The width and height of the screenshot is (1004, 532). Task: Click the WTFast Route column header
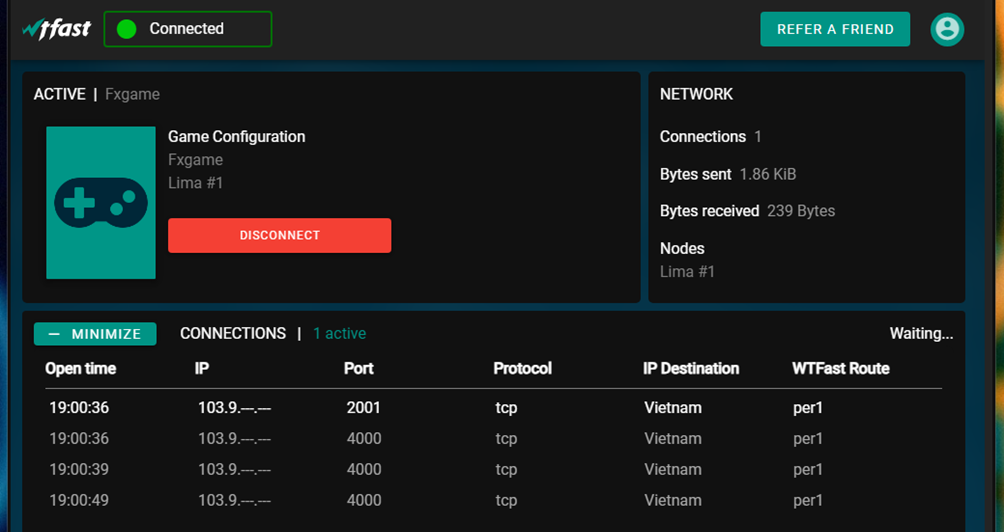[x=840, y=369]
